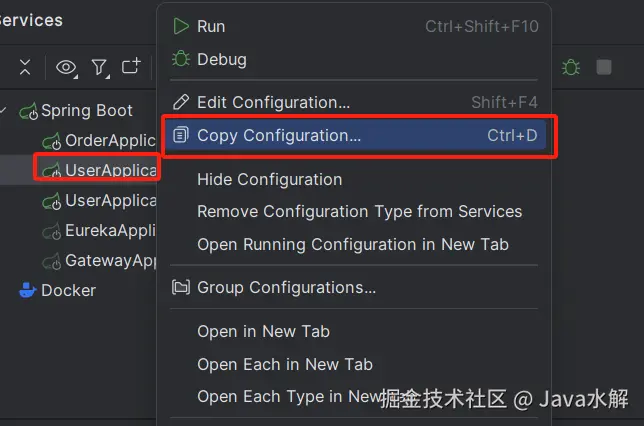Image resolution: width=644 pixels, height=426 pixels.
Task: Choose Remove Configuration Type from Services
Action: coord(359,211)
